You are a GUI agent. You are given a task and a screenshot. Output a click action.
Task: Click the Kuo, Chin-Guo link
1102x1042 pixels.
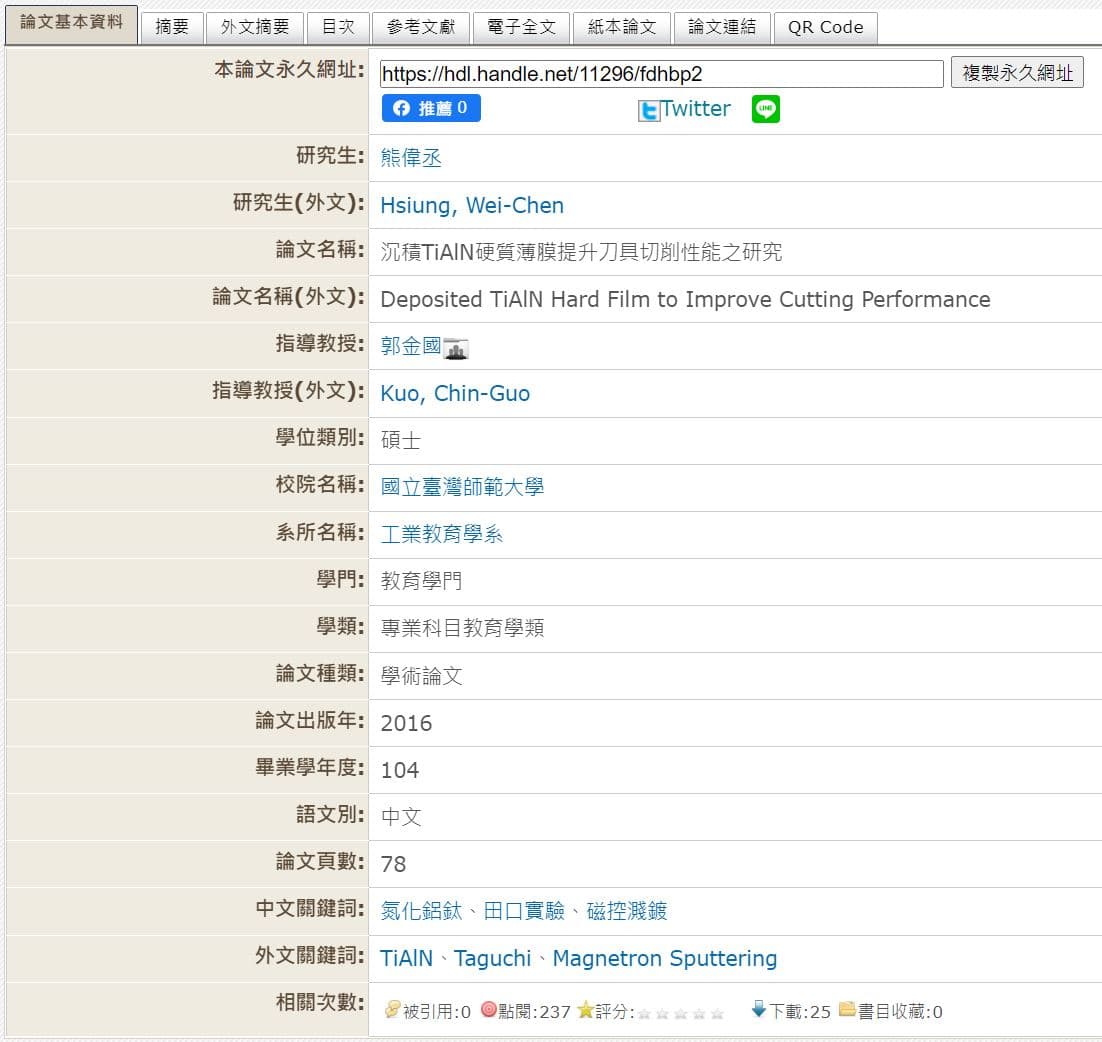pos(455,393)
